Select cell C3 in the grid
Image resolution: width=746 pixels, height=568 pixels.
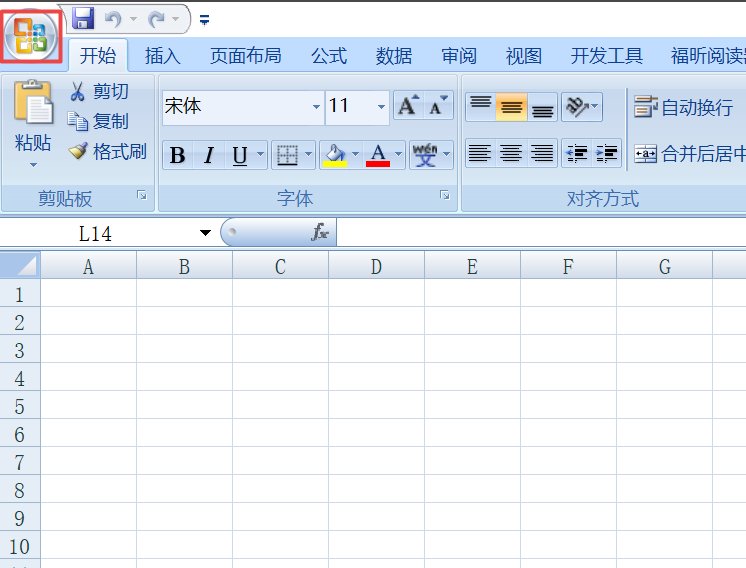tap(280, 351)
